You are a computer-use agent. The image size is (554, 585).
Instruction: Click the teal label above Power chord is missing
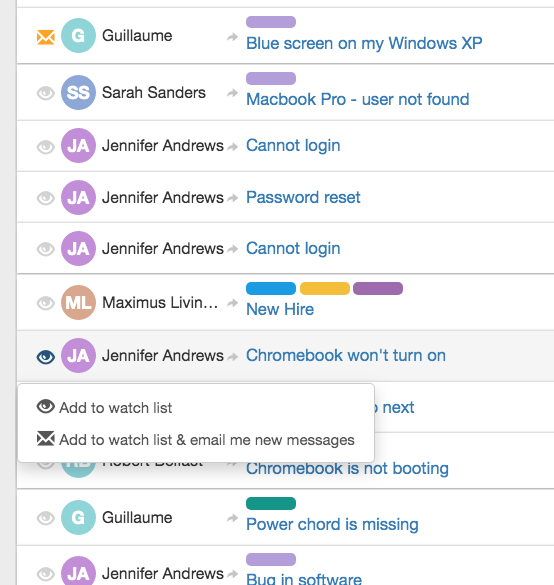(271, 503)
